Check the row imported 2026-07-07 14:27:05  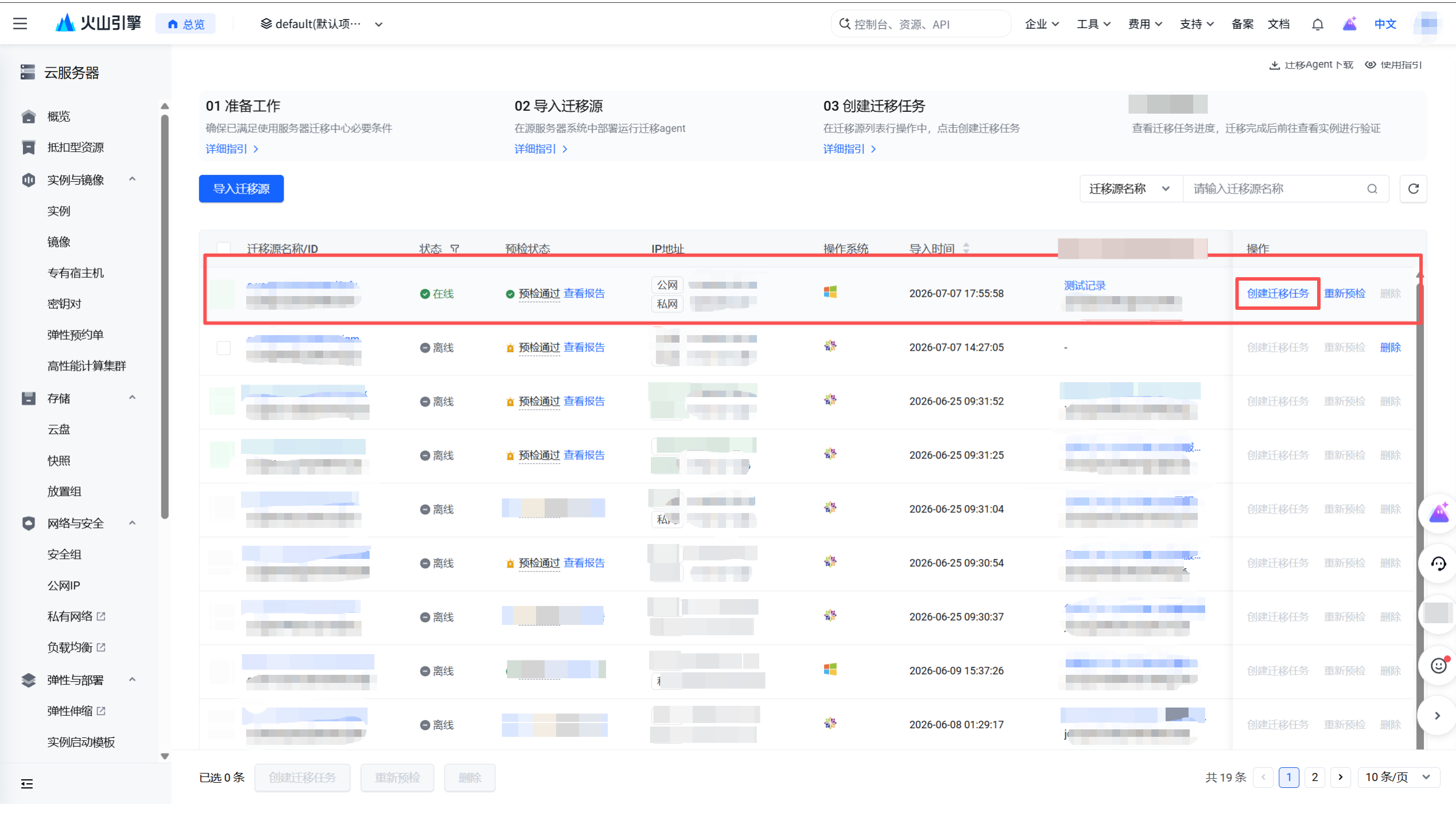coord(224,348)
